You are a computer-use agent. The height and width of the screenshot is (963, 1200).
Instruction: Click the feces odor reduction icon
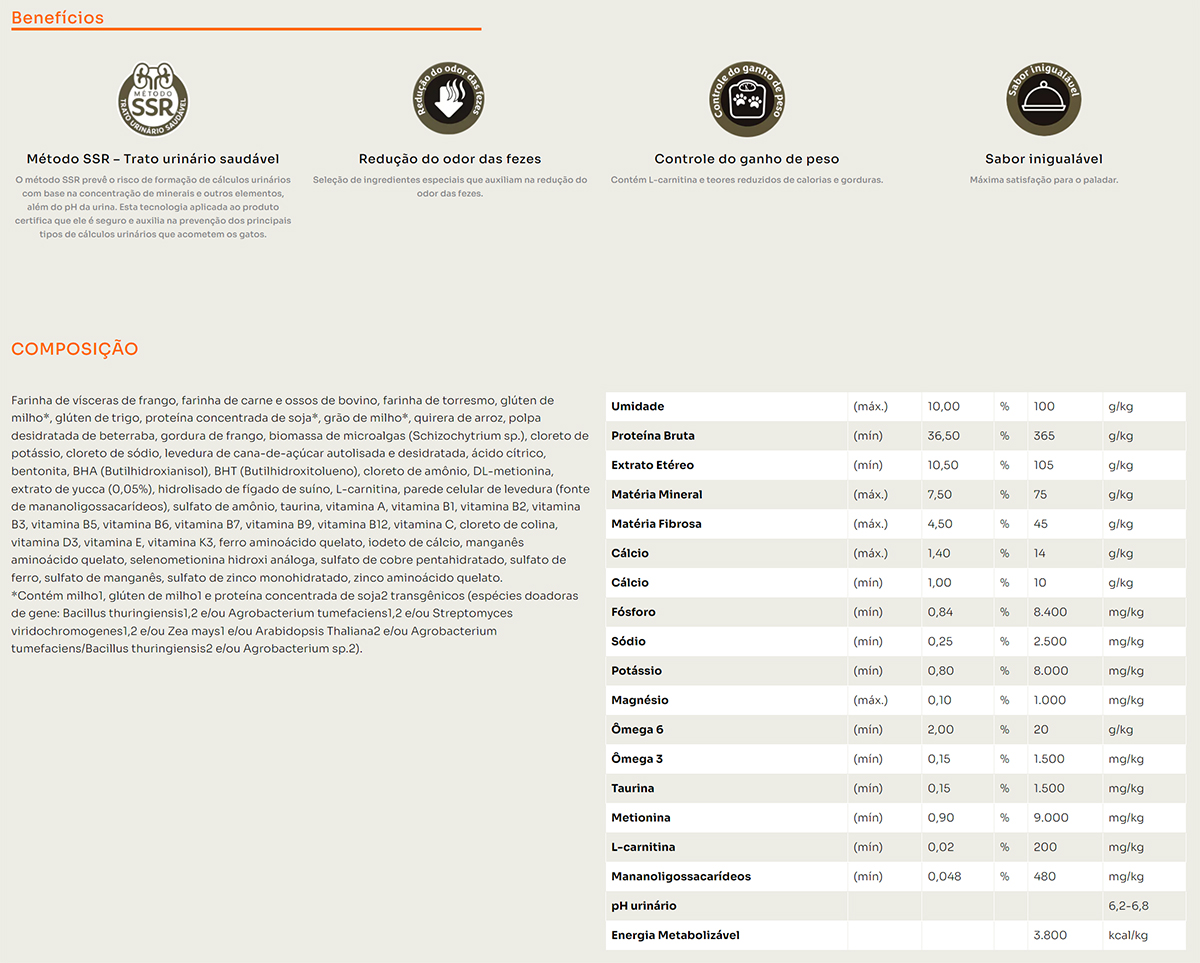449,100
